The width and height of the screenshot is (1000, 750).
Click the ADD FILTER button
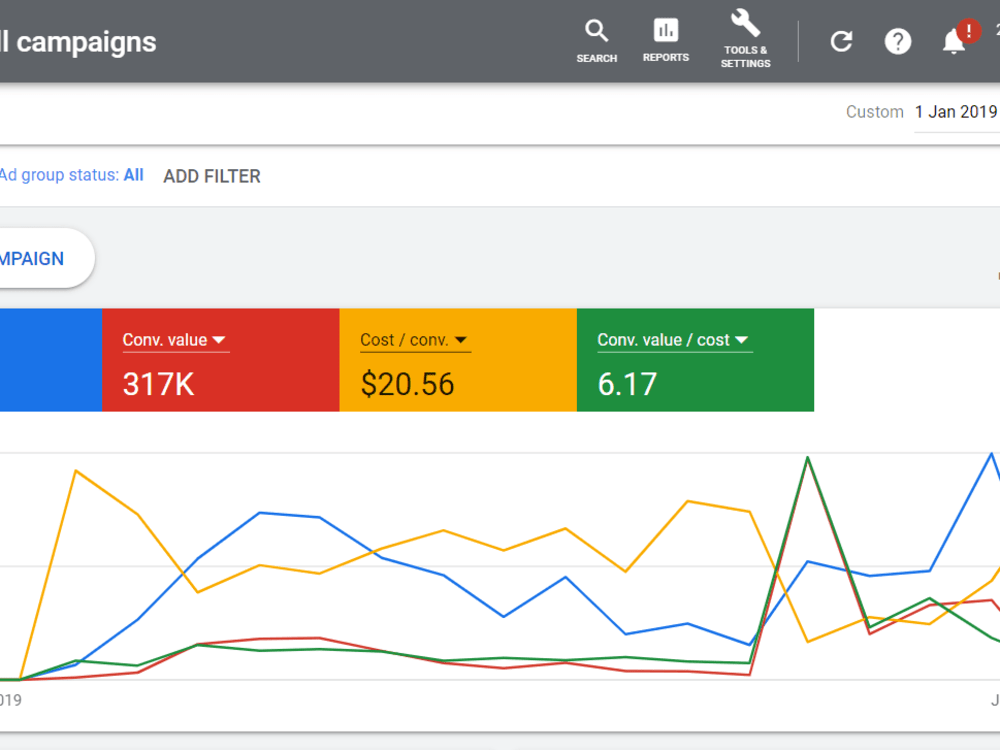pyautogui.click(x=212, y=176)
